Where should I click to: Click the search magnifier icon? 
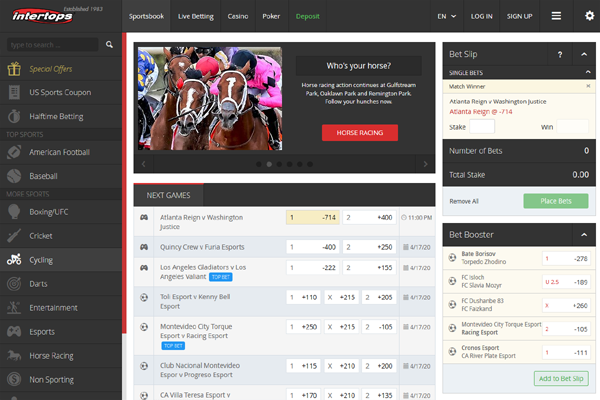[109, 45]
